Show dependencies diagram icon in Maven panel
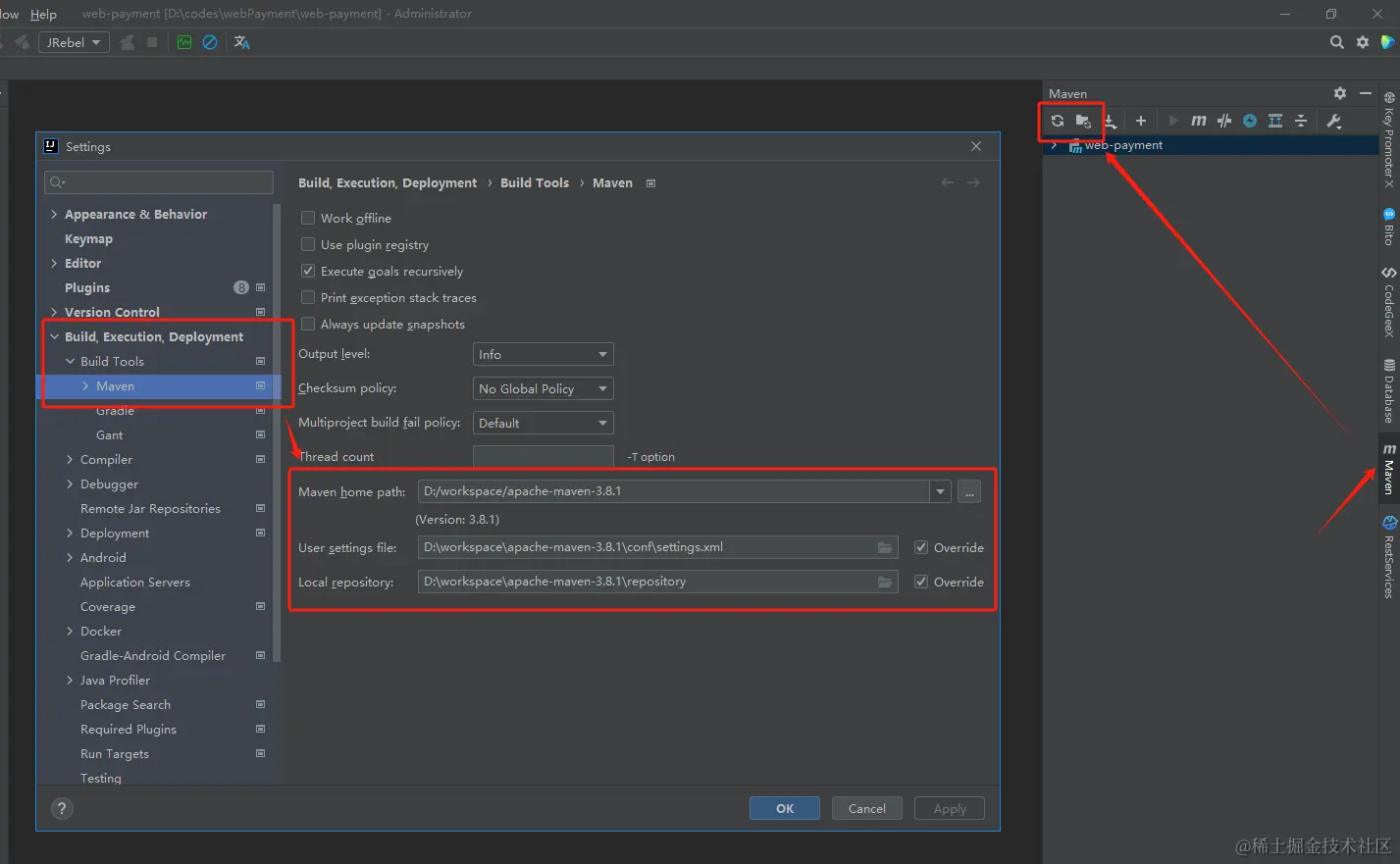1400x864 pixels. (x=1275, y=121)
